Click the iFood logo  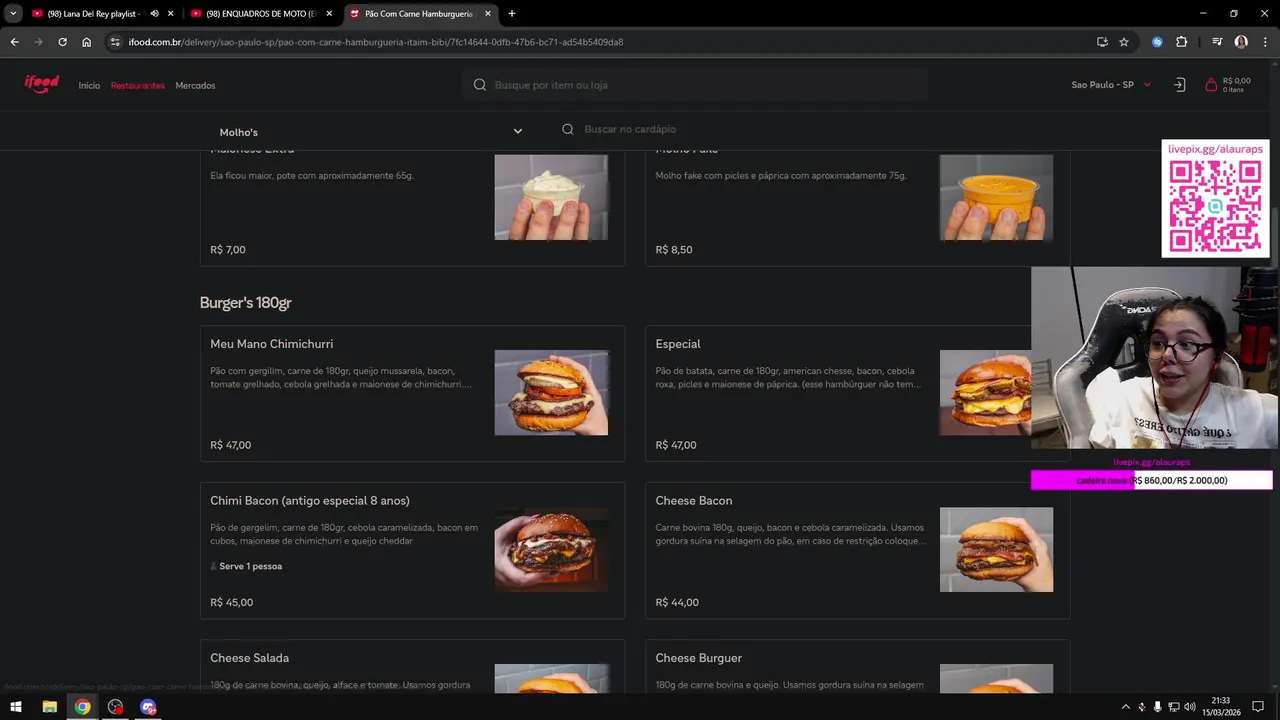(x=42, y=84)
